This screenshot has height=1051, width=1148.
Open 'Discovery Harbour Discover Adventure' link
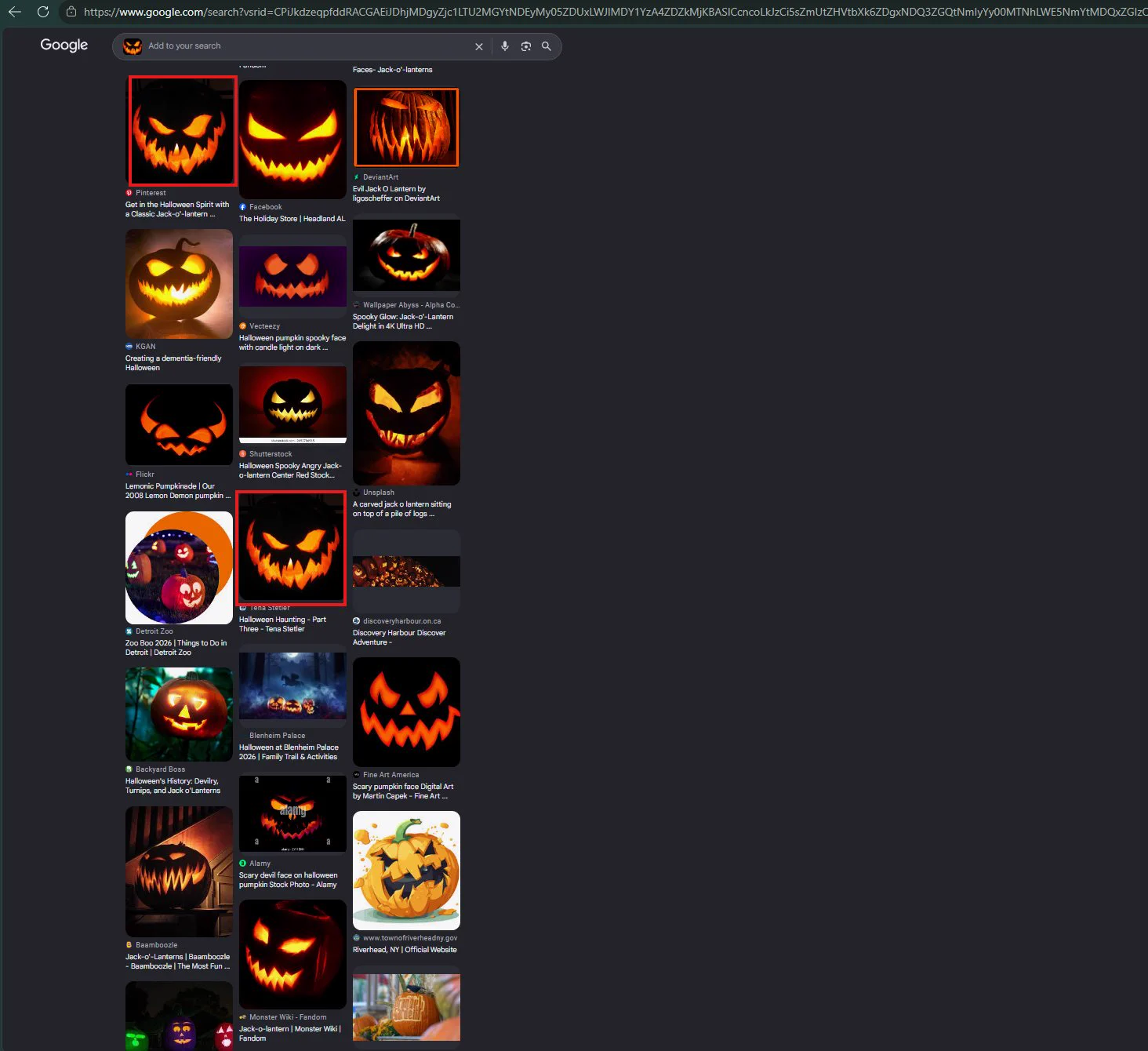399,638
